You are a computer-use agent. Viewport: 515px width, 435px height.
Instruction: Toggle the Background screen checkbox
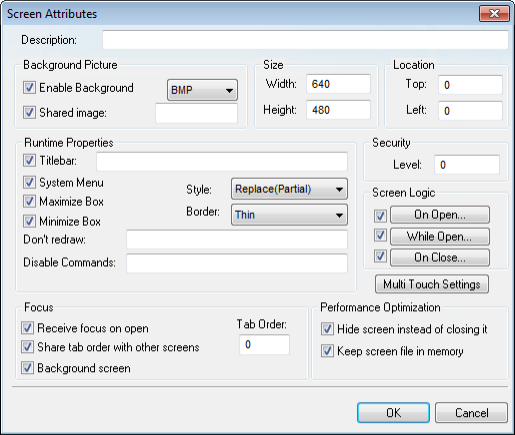[x=27, y=368]
